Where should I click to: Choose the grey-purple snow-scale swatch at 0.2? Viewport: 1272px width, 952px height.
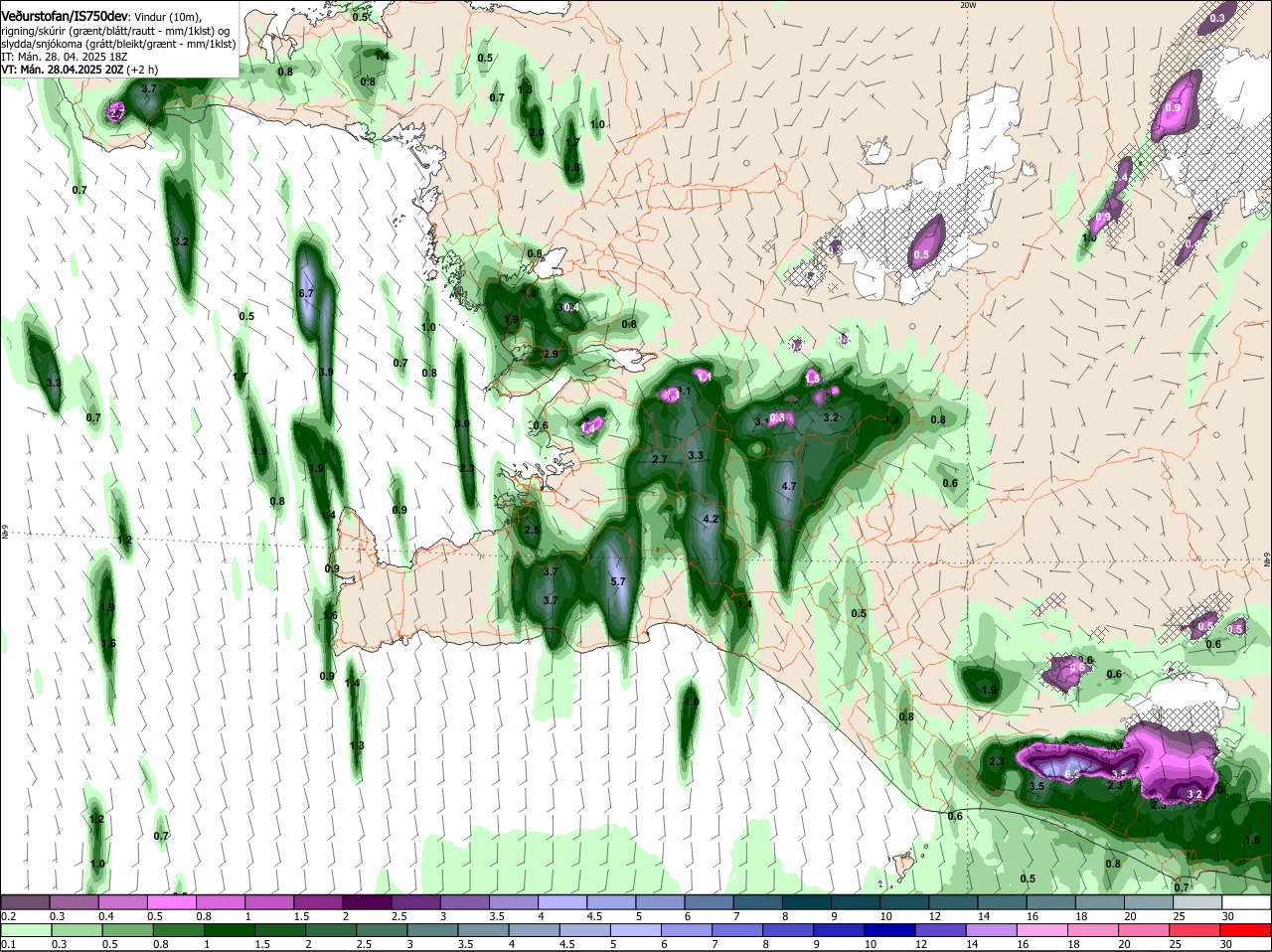click(25, 902)
